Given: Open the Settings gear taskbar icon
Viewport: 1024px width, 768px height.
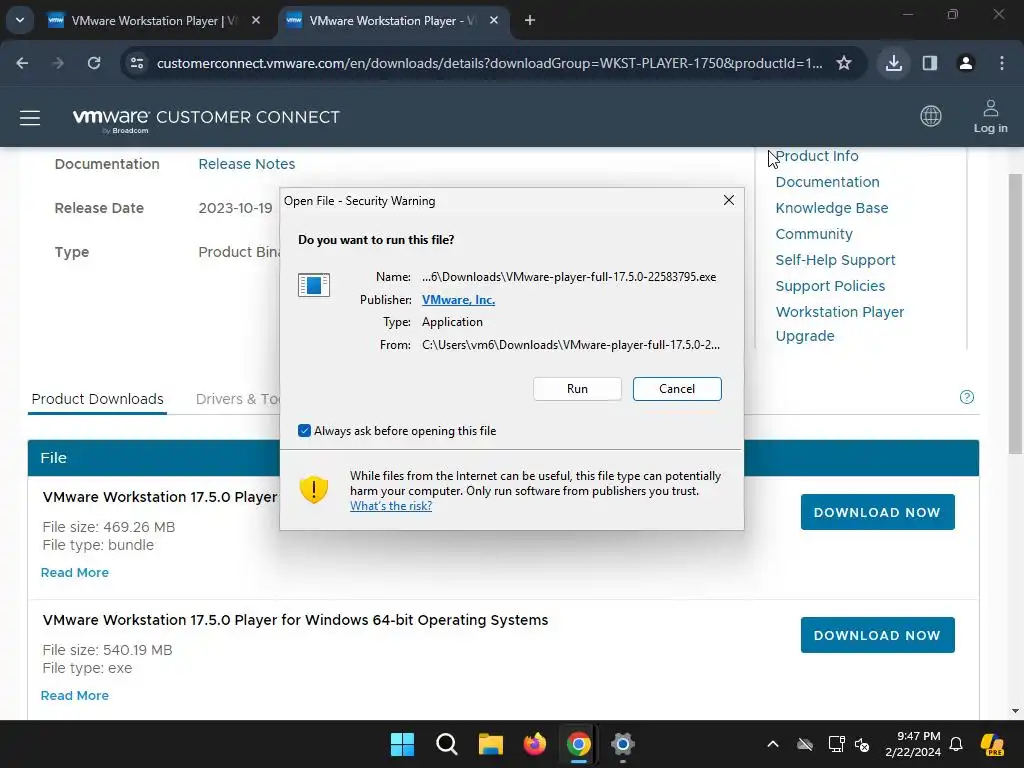Looking at the screenshot, I should pos(623,744).
